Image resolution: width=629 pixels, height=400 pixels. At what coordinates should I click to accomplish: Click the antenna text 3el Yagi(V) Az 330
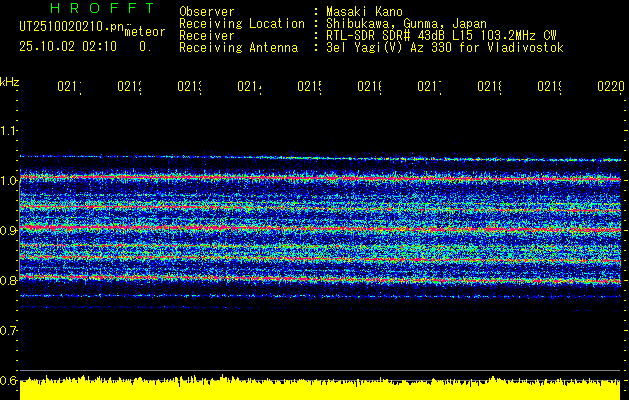[x=390, y=48]
